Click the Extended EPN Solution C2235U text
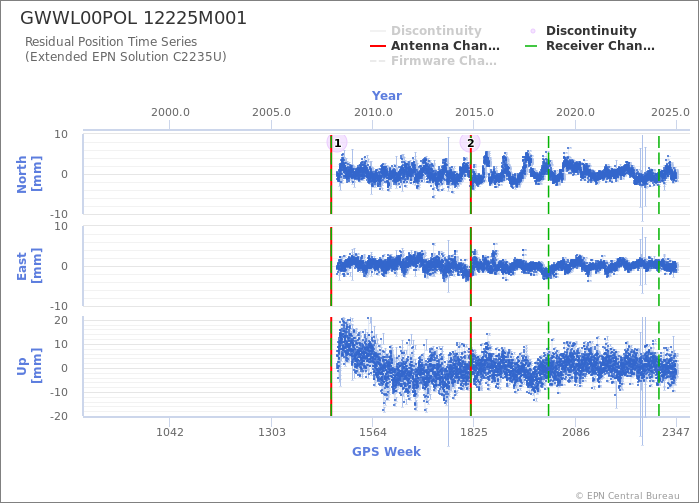The width and height of the screenshot is (700, 504). (125, 57)
